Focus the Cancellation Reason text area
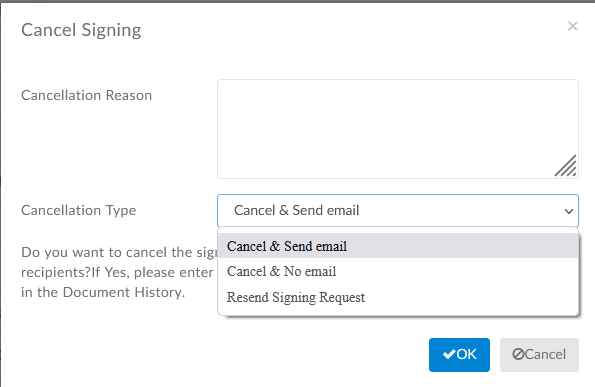Image resolution: width=595 pixels, height=387 pixels. pos(398,129)
